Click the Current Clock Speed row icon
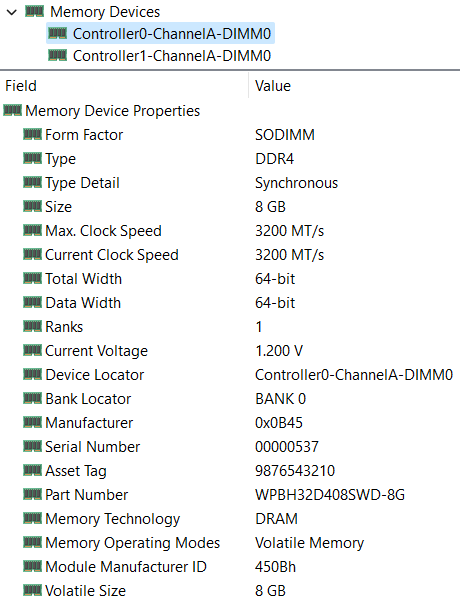The image size is (460, 602). pyautogui.click(x=32, y=254)
